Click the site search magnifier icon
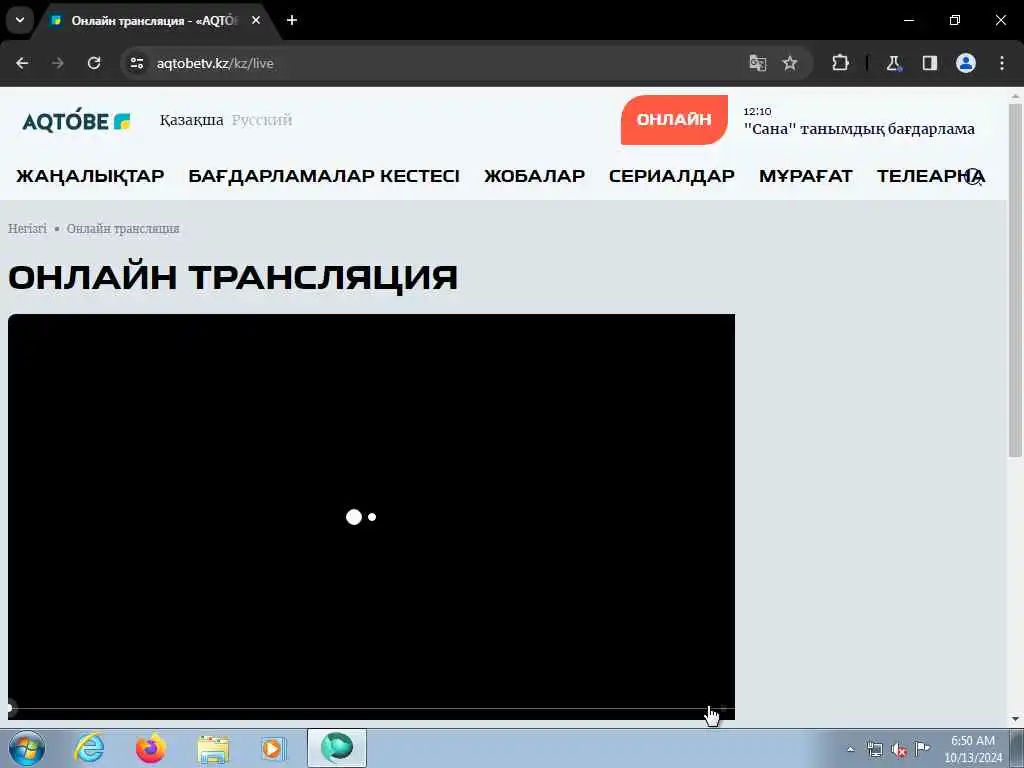This screenshot has height=768, width=1024. point(974,176)
